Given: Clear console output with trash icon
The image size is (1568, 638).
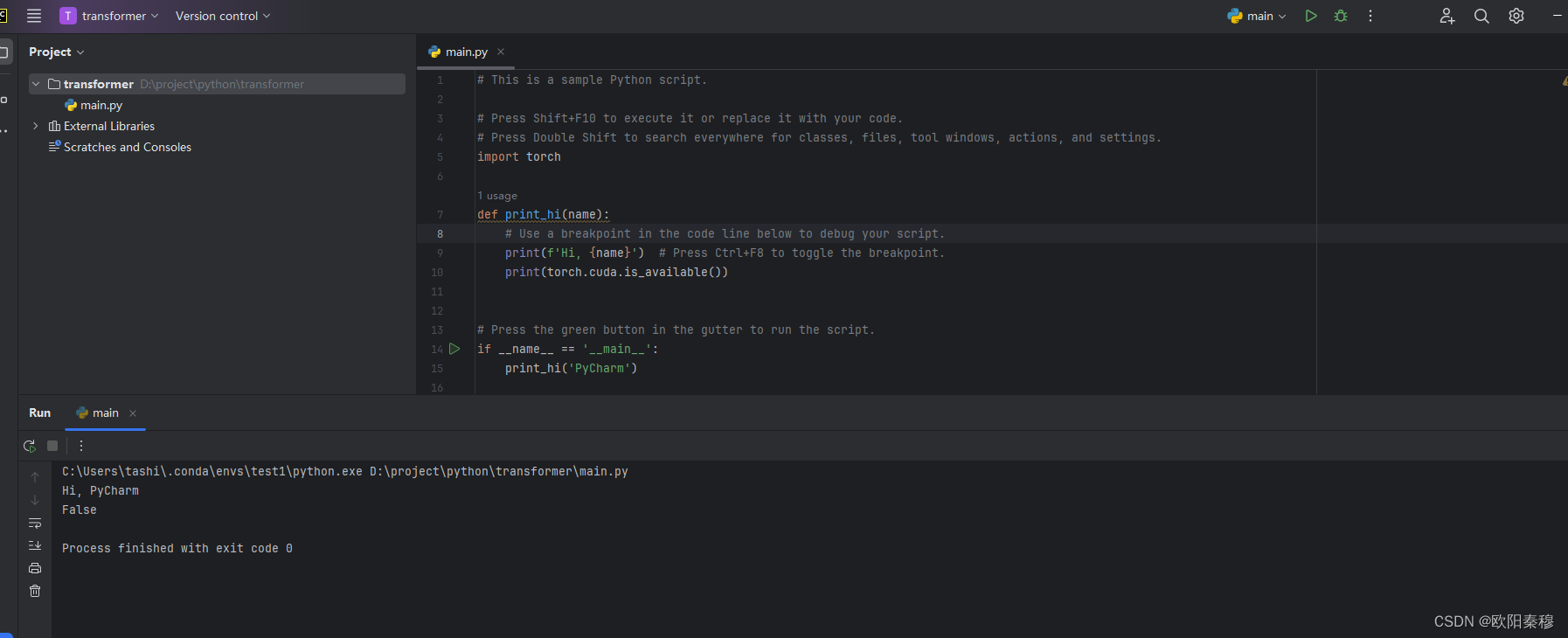Looking at the screenshot, I should click(x=35, y=591).
